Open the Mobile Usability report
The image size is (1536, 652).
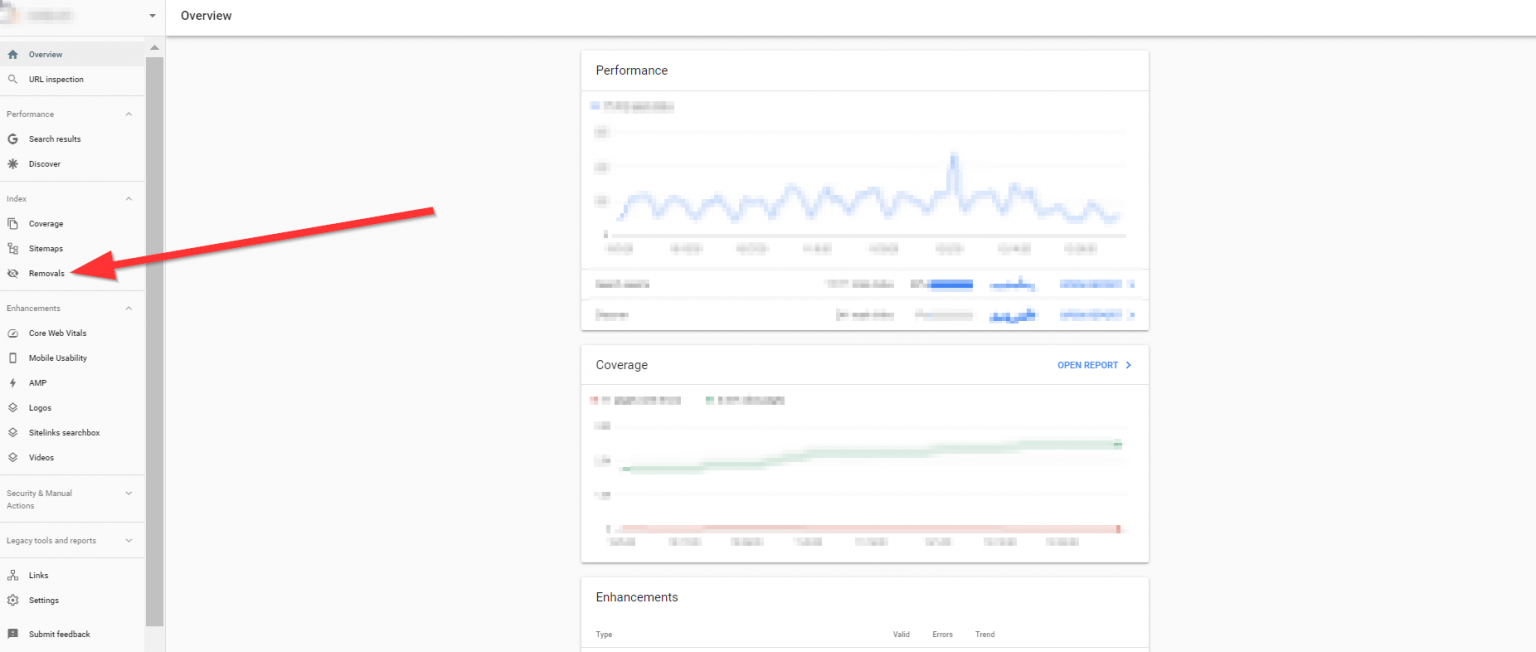(x=58, y=357)
